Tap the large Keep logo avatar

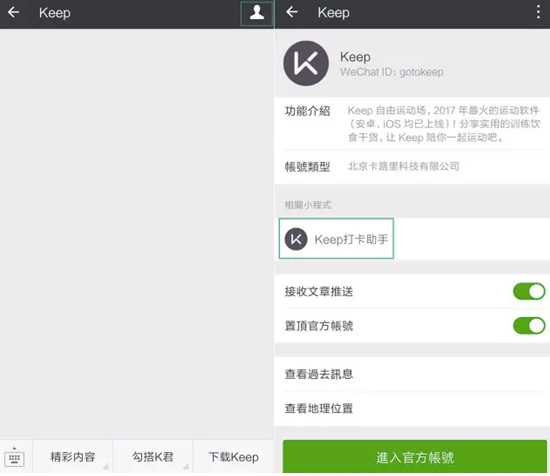(x=306, y=63)
